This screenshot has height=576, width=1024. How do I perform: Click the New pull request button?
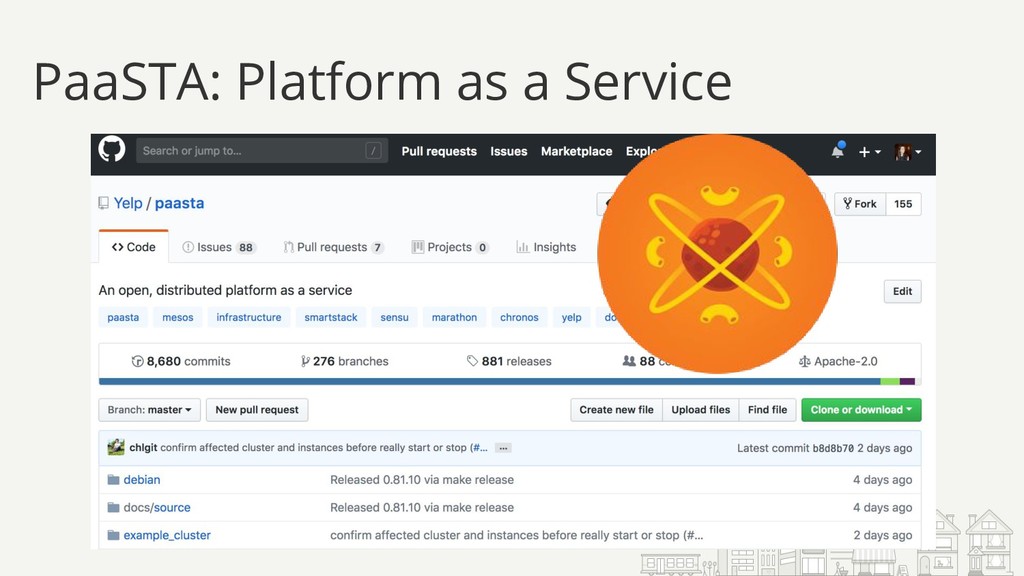pos(257,410)
